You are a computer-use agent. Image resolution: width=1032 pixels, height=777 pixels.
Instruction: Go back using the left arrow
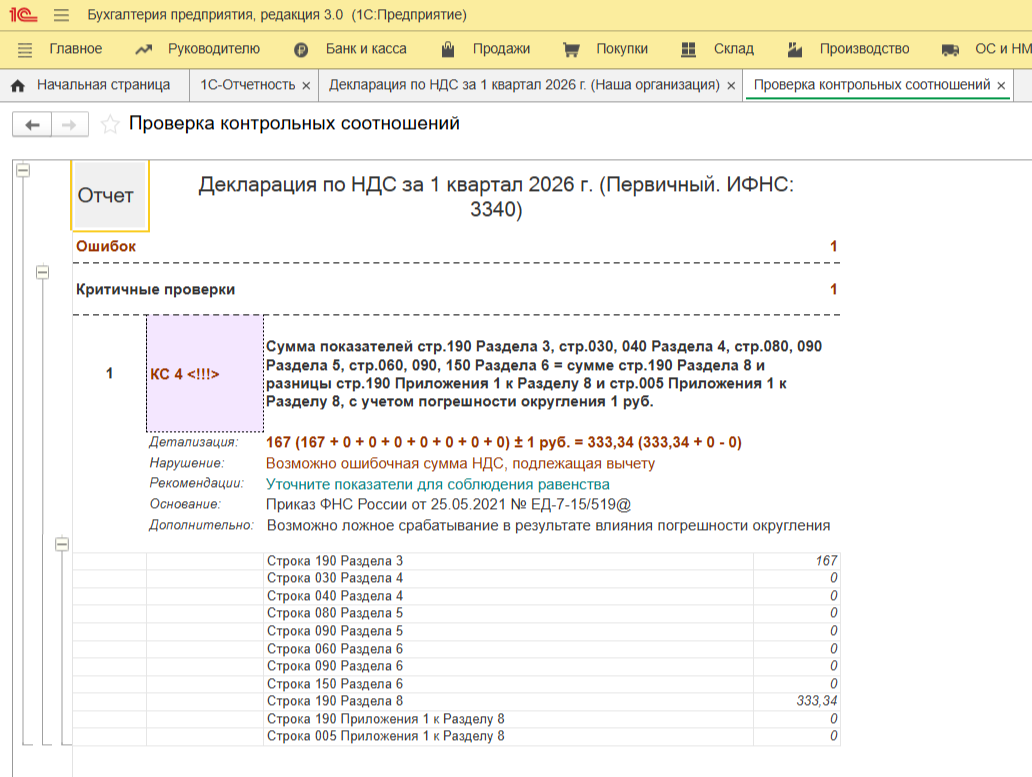point(32,124)
